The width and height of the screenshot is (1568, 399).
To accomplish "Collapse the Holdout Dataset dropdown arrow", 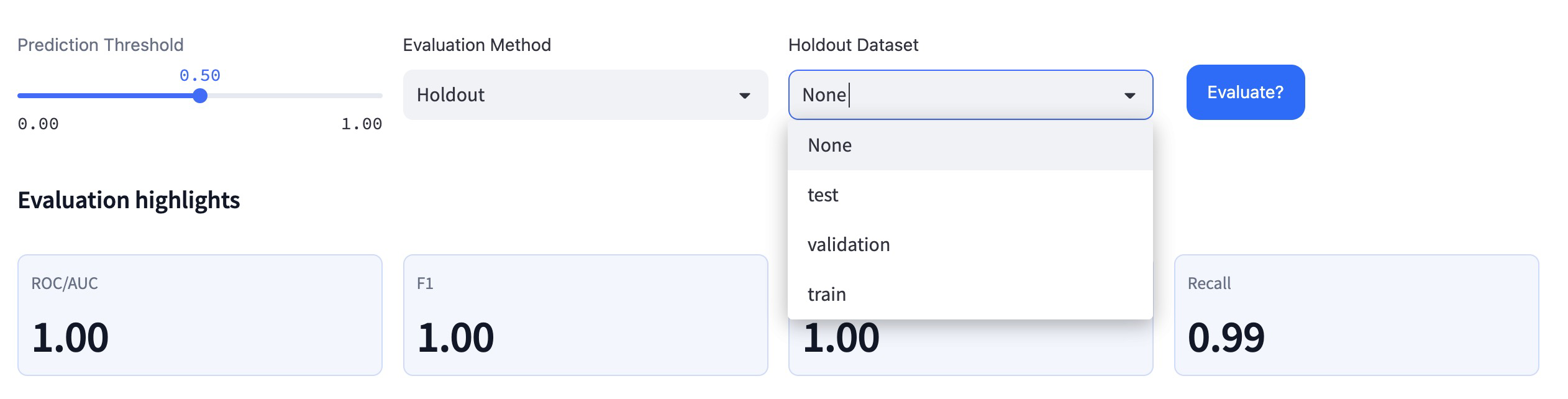I will pyautogui.click(x=1129, y=95).
